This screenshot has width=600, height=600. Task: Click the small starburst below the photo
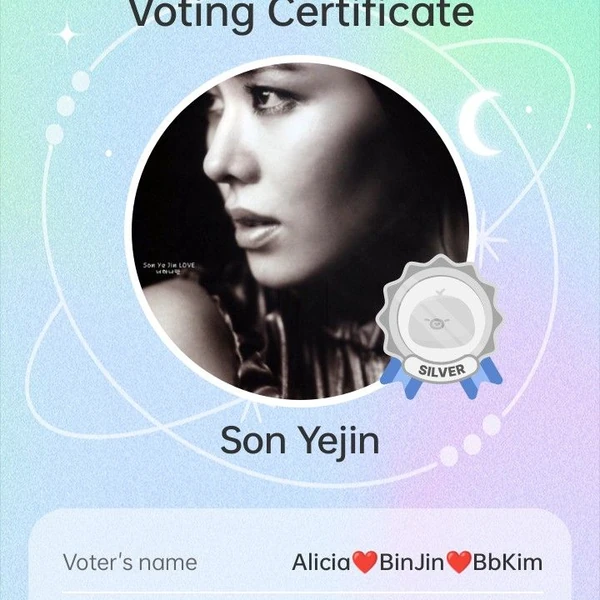click(251, 411)
